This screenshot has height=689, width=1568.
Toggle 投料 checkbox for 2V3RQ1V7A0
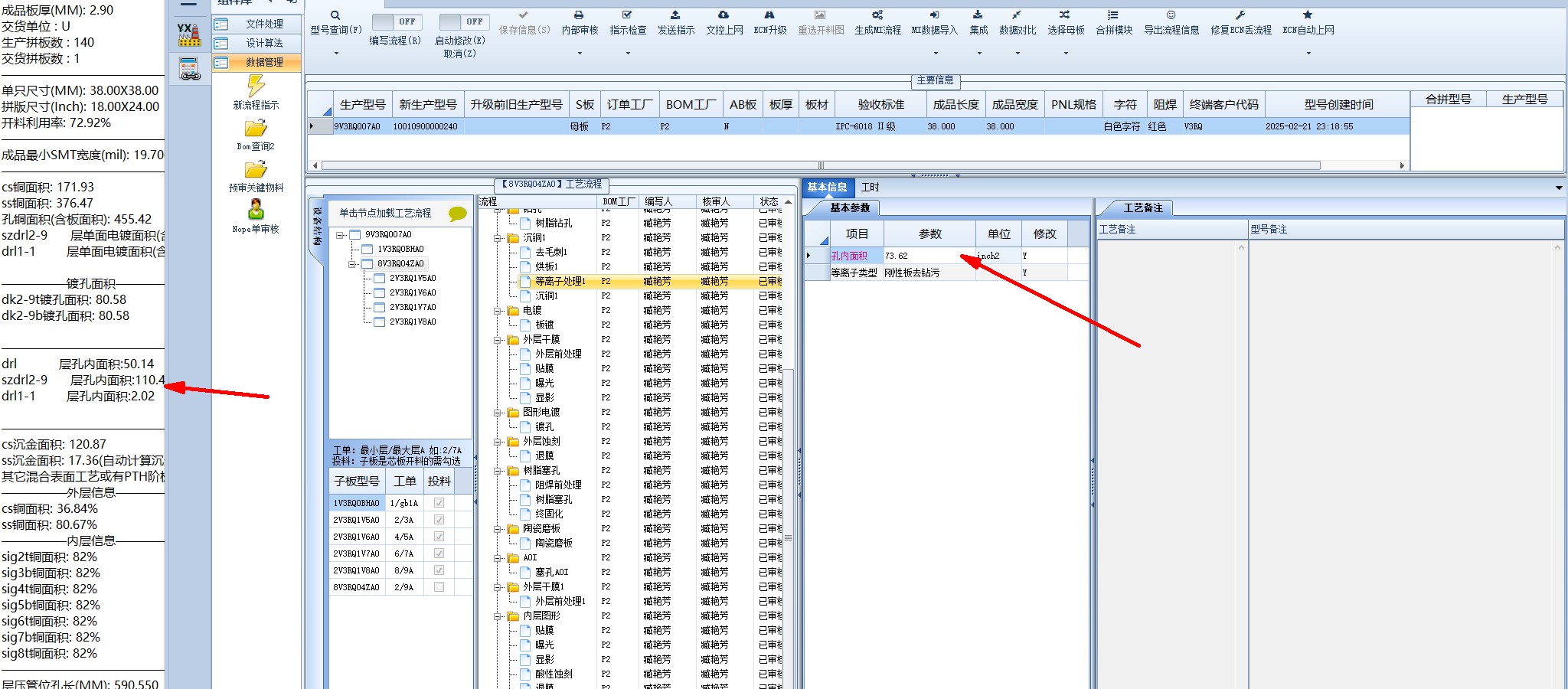(x=439, y=553)
